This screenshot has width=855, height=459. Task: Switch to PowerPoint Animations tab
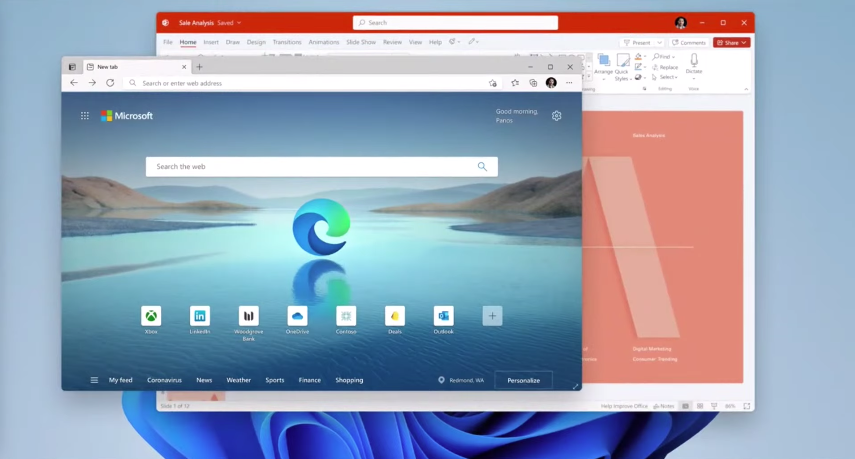coord(324,42)
